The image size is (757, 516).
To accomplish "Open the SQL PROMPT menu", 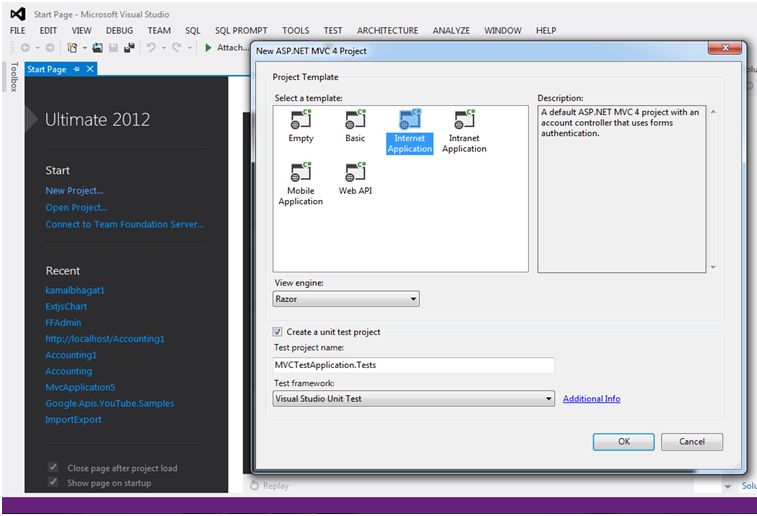I will 241,30.
